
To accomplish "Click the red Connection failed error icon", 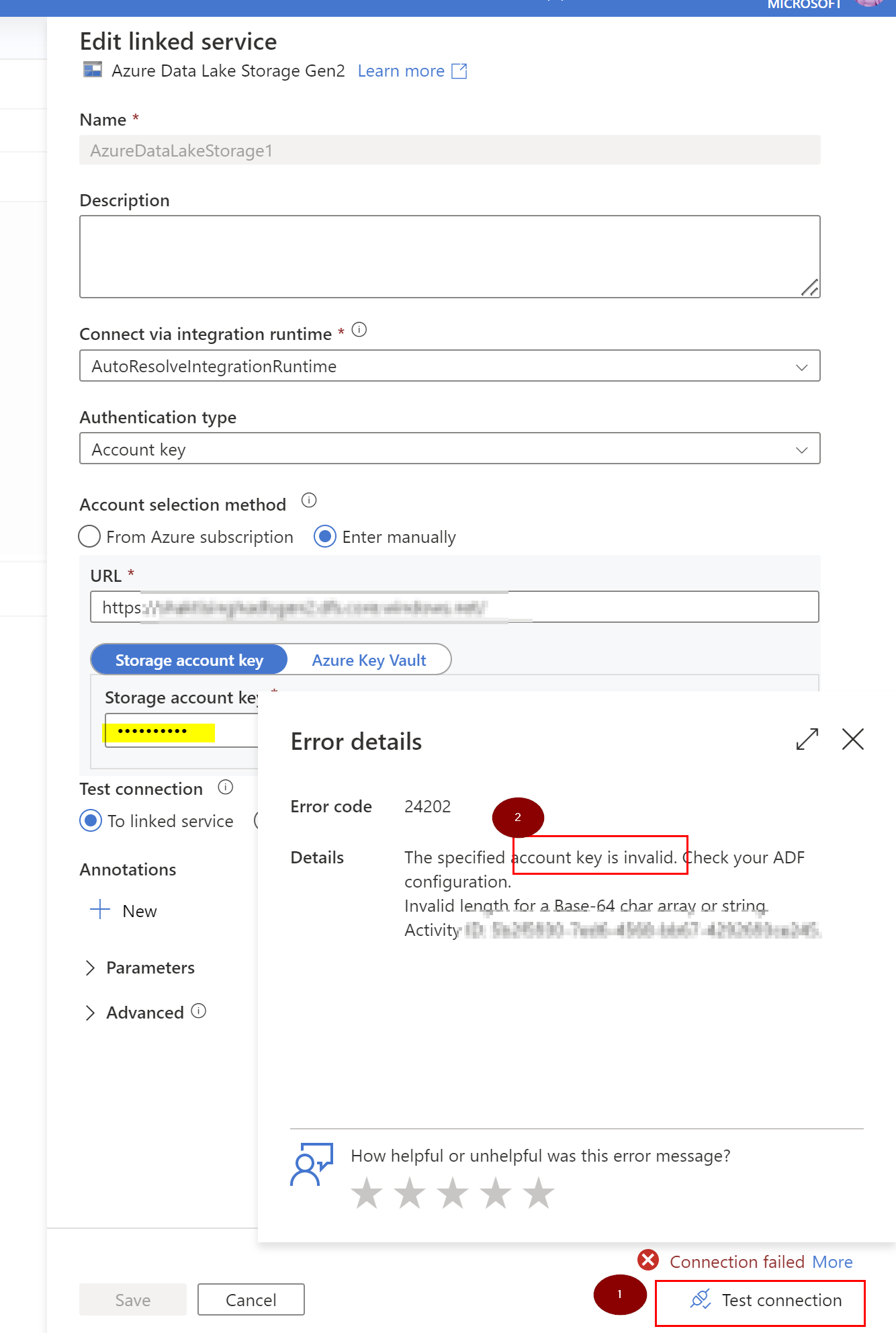I will pyautogui.click(x=648, y=1260).
